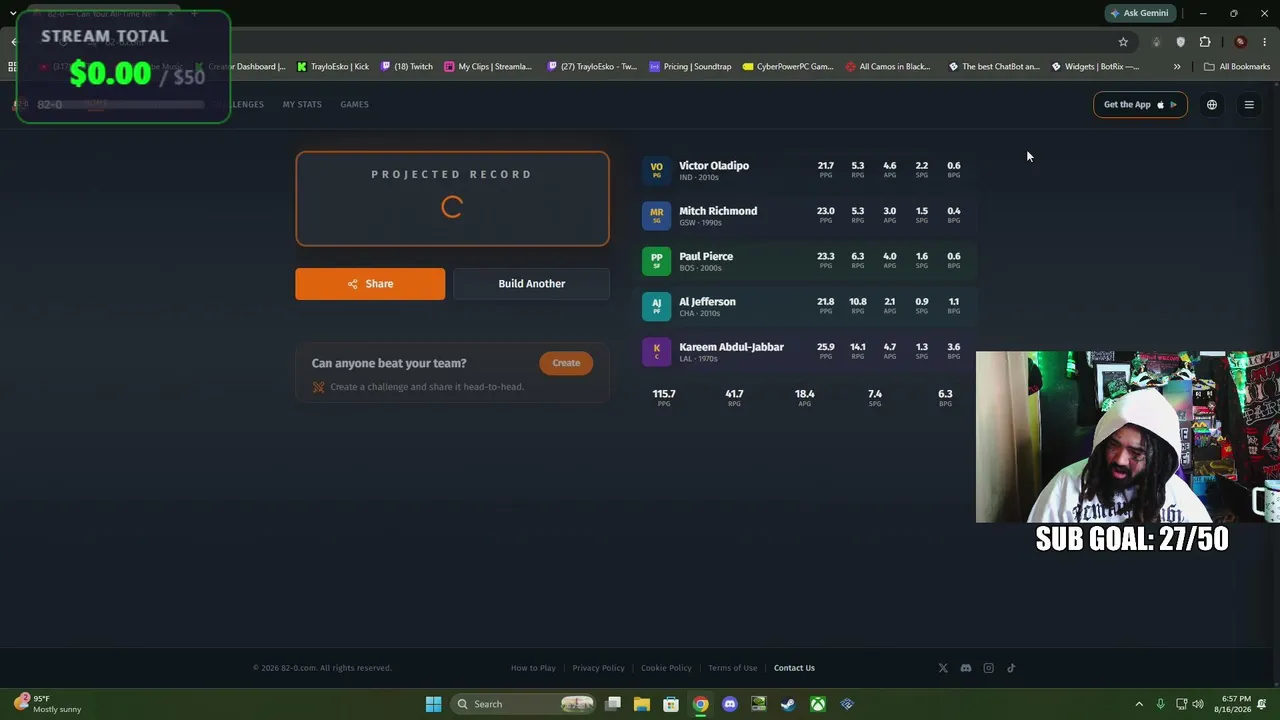Click the Get the App button
Screen dimensions: 1280x720
[1140, 105]
